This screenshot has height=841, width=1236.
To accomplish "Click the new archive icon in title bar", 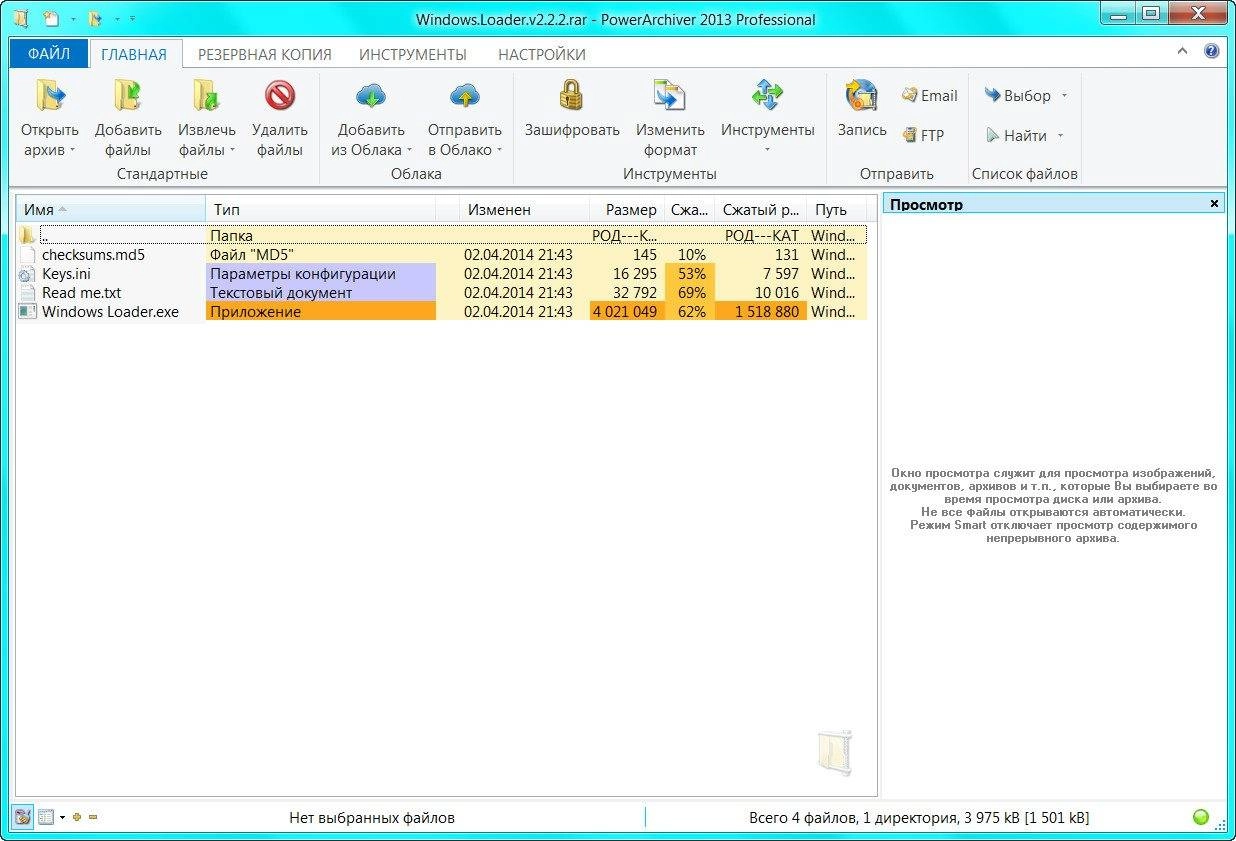I will pos(52,19).
